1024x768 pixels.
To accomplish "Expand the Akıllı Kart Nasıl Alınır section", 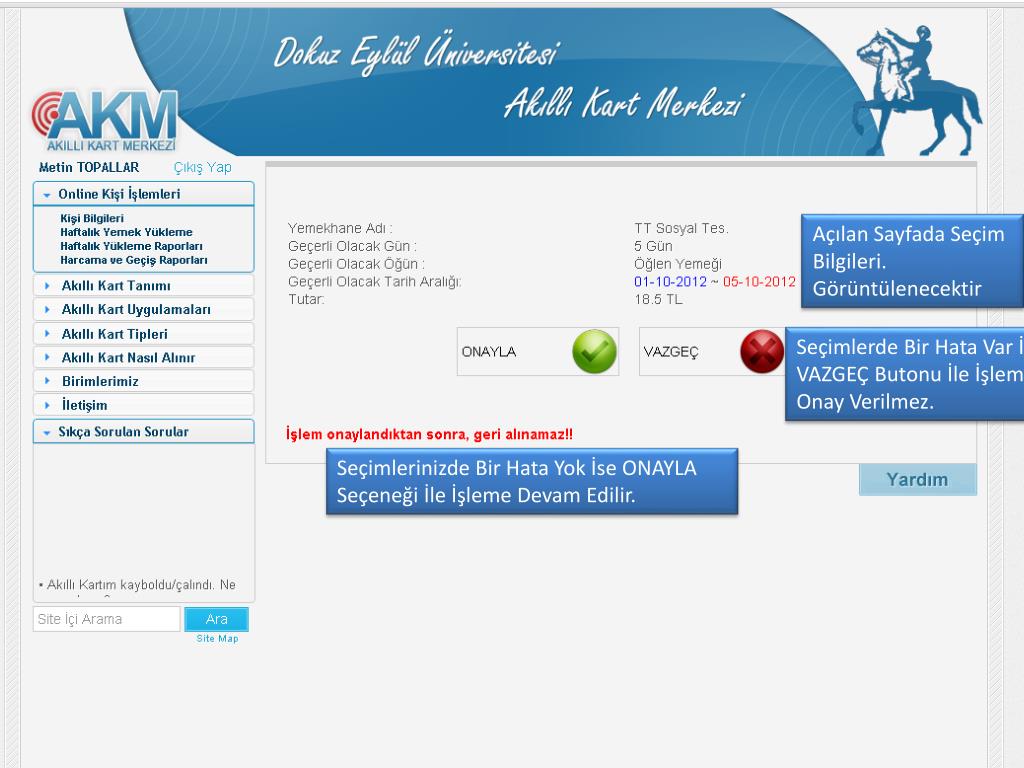I will pyautogui.click(x=143, y=357).
